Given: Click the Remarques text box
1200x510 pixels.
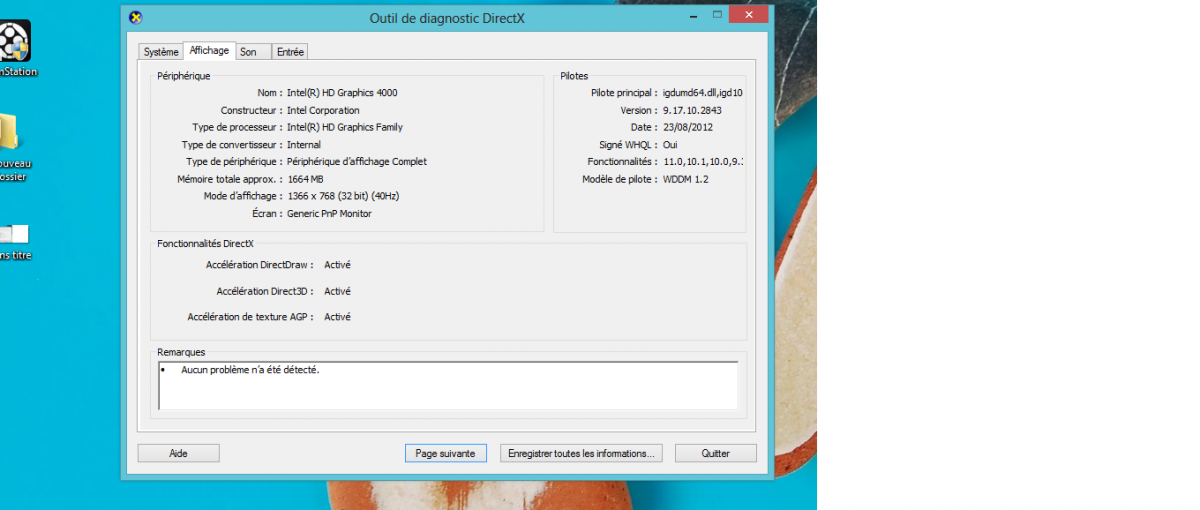Looking at the screenshot, I should point(448,386).
